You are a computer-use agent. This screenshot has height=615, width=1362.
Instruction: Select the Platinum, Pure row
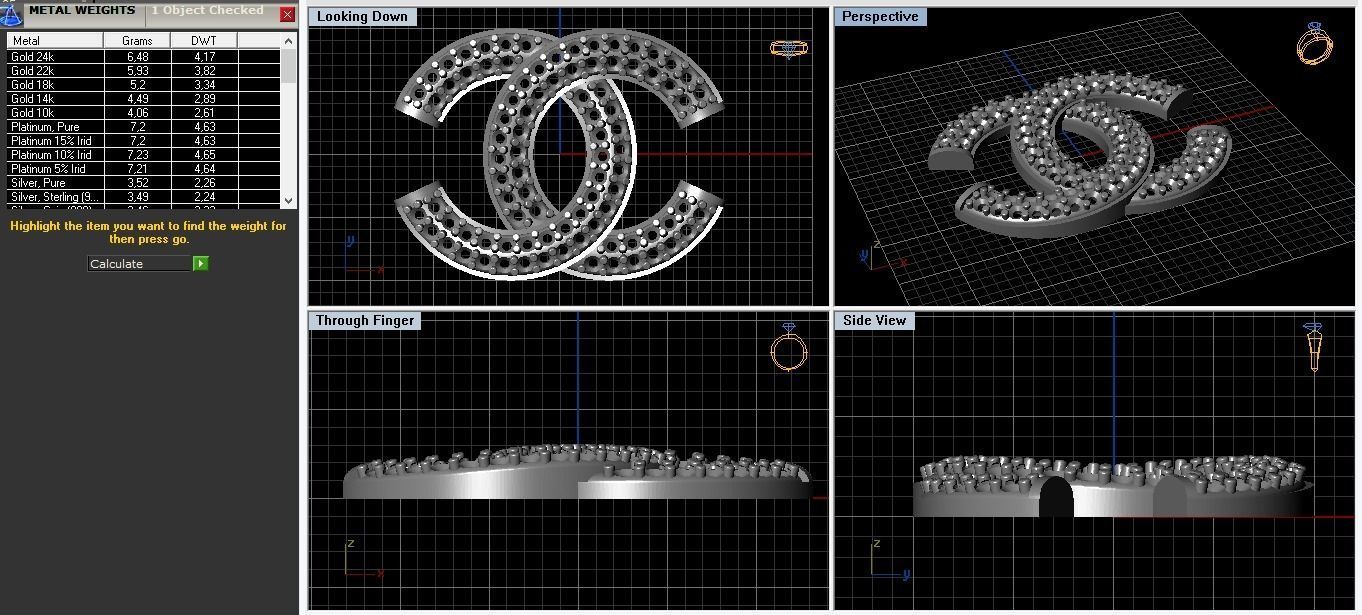[144, 127]
